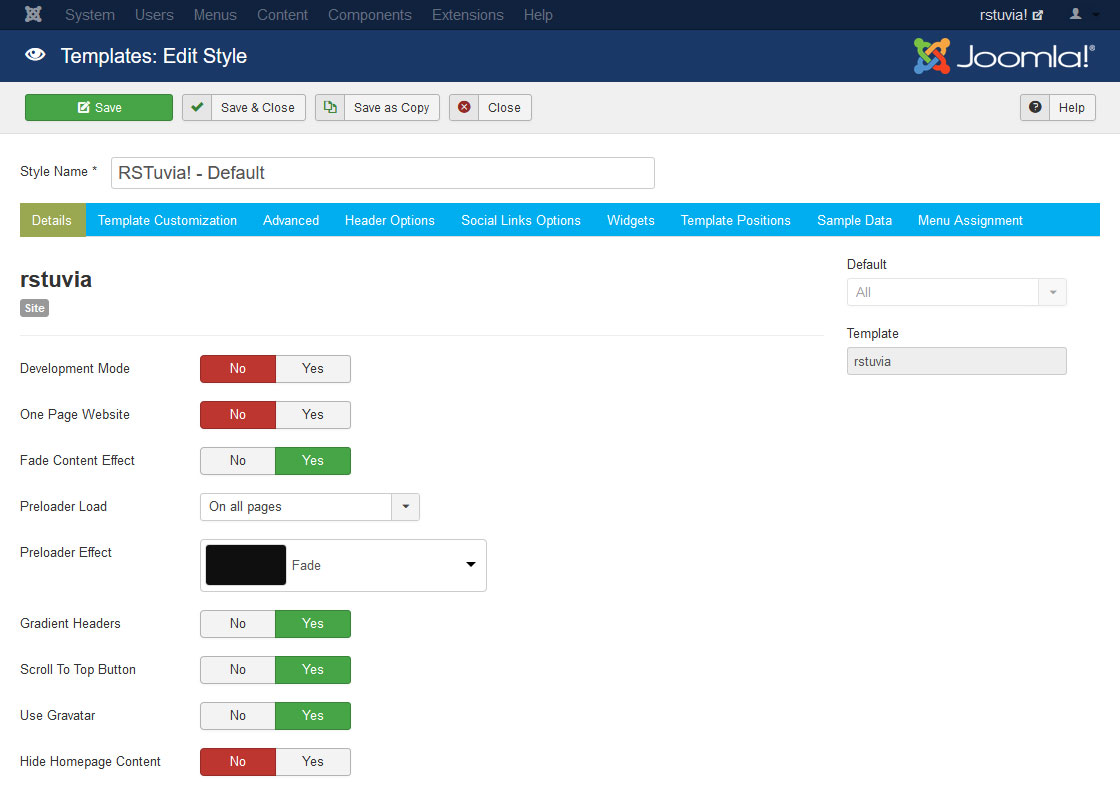The image size is (1120, 812).
Task: Click the black Preloader Effect preview swatch
Action: (x=246, y=565)
